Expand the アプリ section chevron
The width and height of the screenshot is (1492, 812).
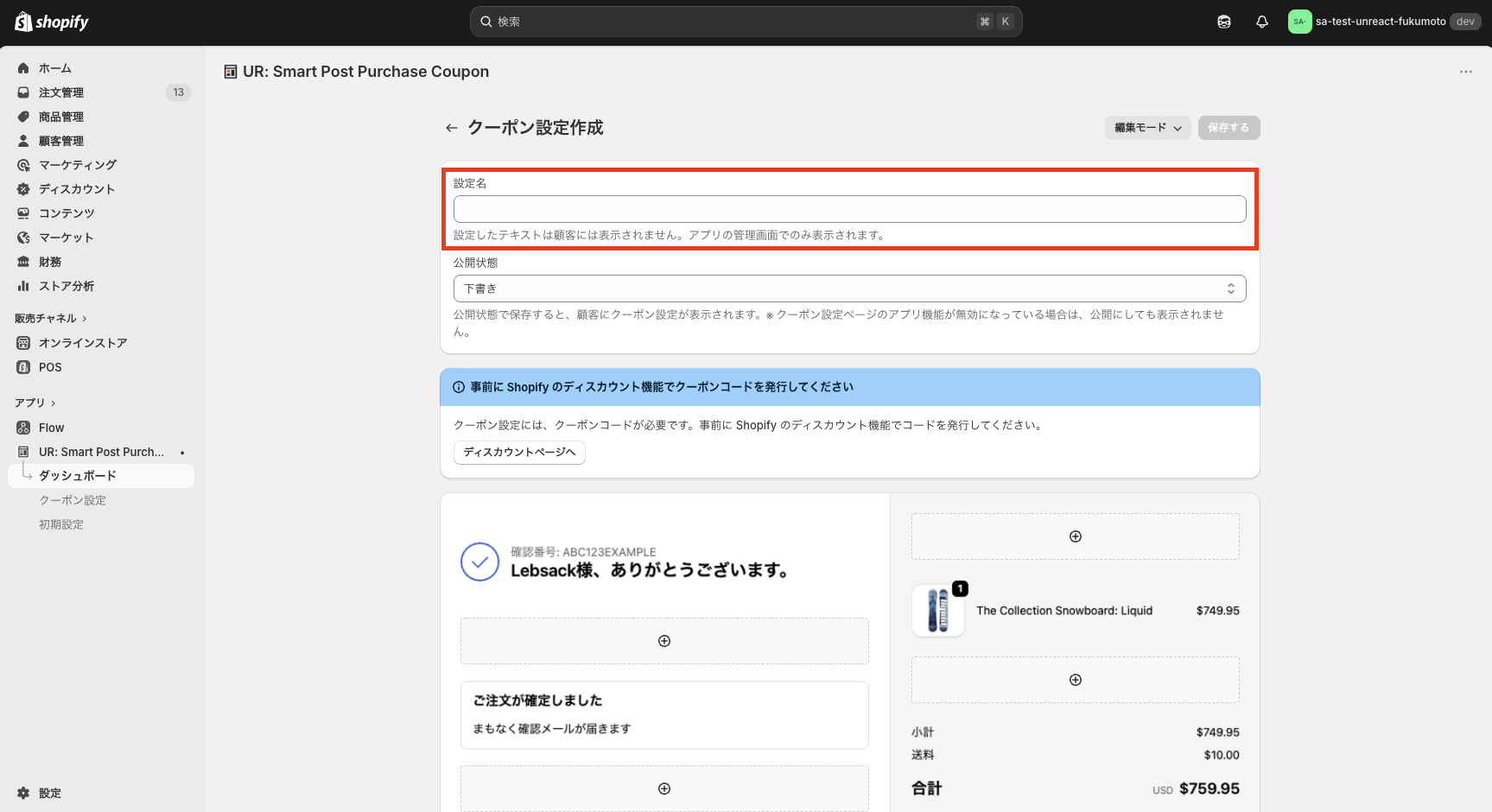pyautogui.click(x=54, y=403)
